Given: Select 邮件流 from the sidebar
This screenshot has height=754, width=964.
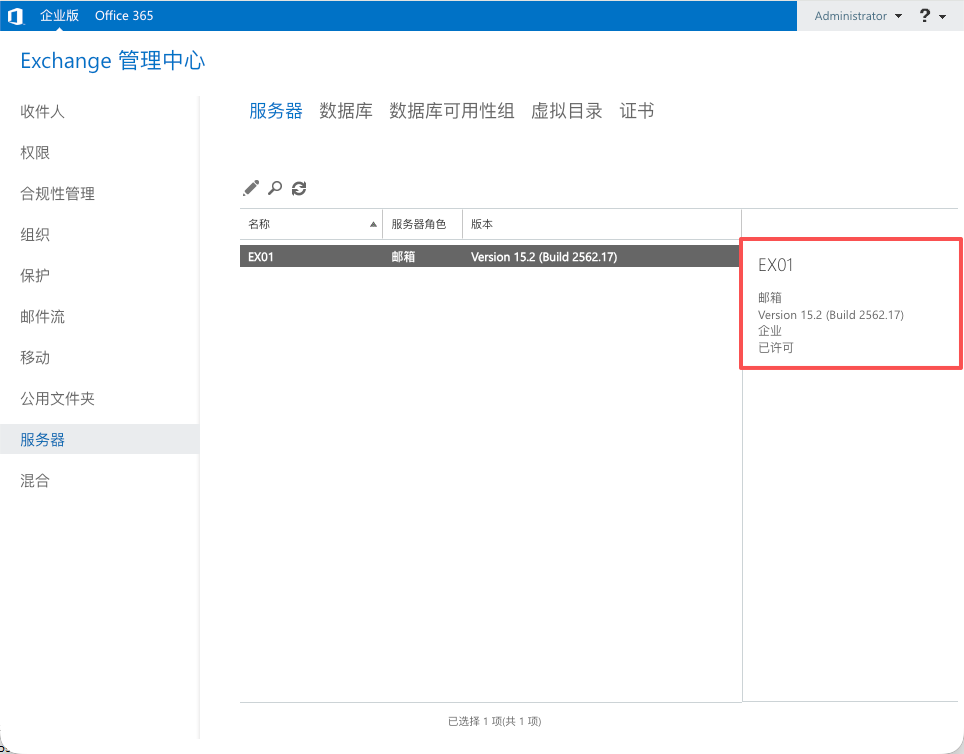Looking at the screenshot, I should click(x=43, y=317).
